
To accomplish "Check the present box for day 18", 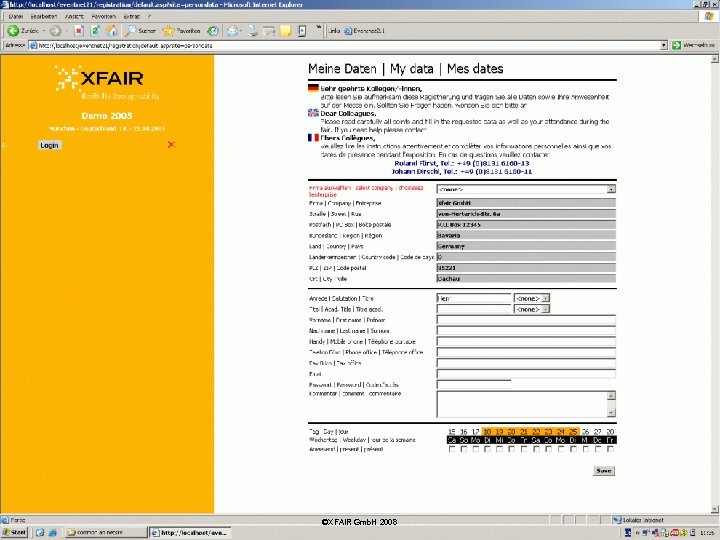I will (488, 450).
